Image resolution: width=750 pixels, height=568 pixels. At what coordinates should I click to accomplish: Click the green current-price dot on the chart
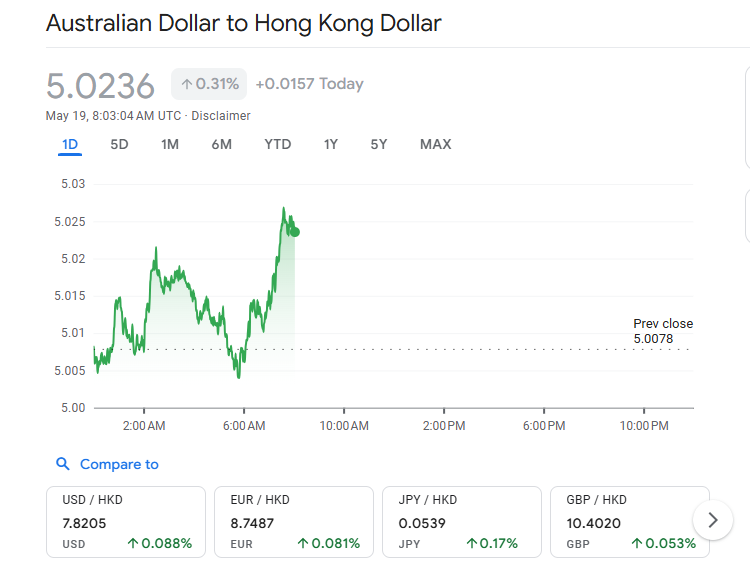tap(295, 232)
